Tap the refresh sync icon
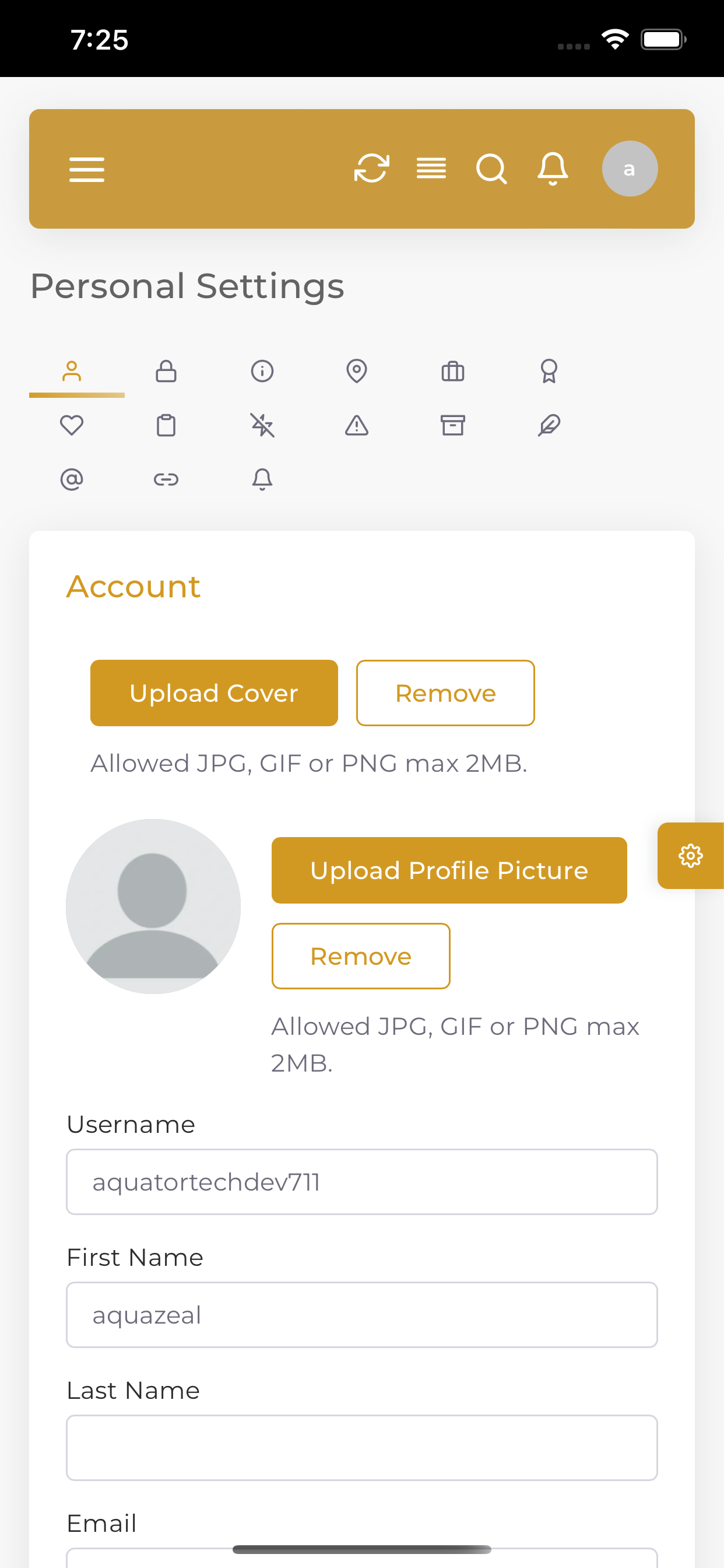724x1568 pixels. 371,169
